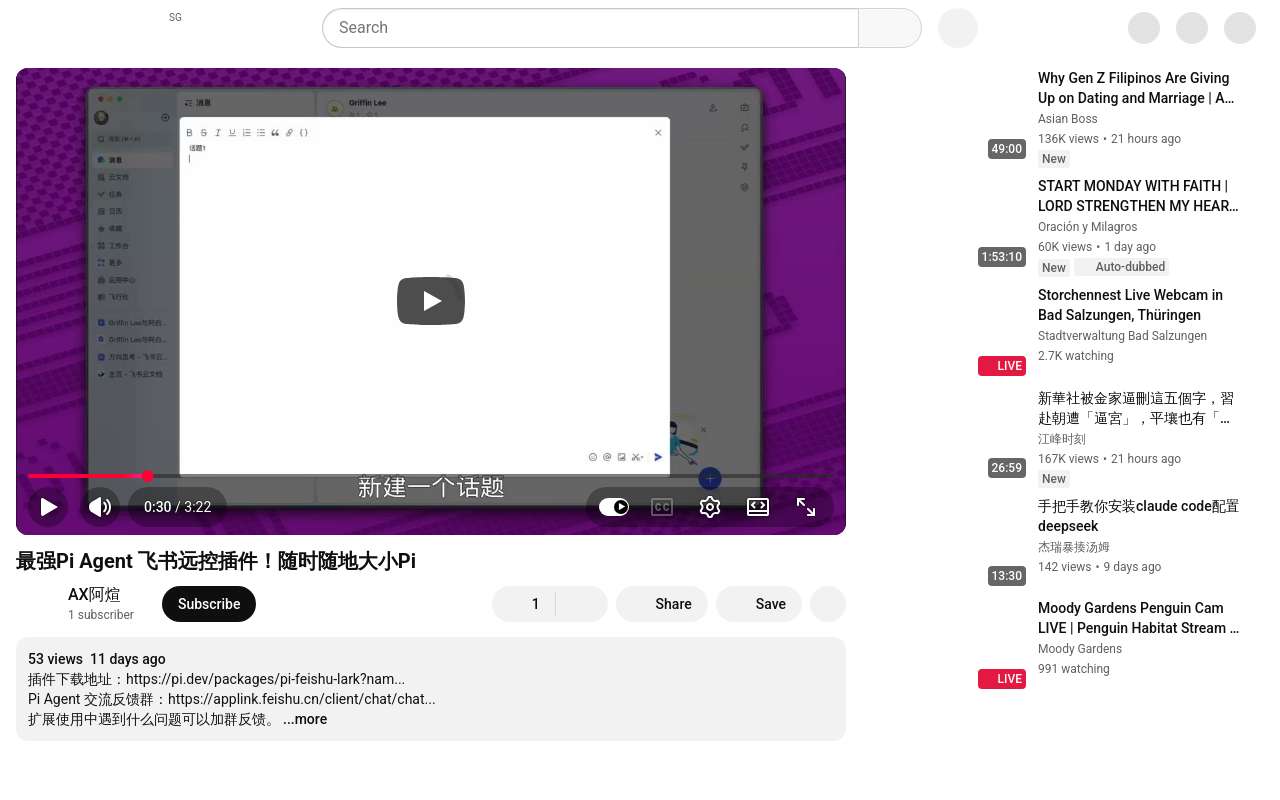Open the player settings gear
The width and height of the screenshot is (1280, 800).
pos(710,507)
